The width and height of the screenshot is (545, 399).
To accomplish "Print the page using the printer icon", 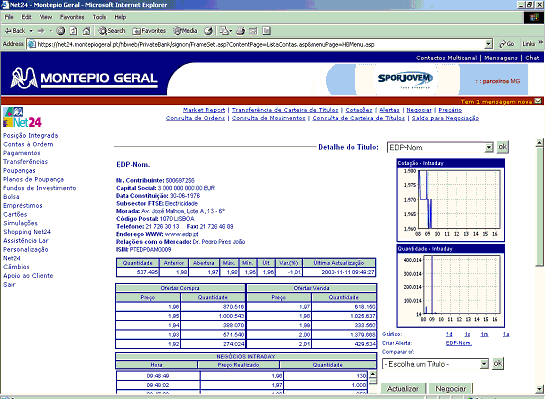I will click(x=240, y=31).
